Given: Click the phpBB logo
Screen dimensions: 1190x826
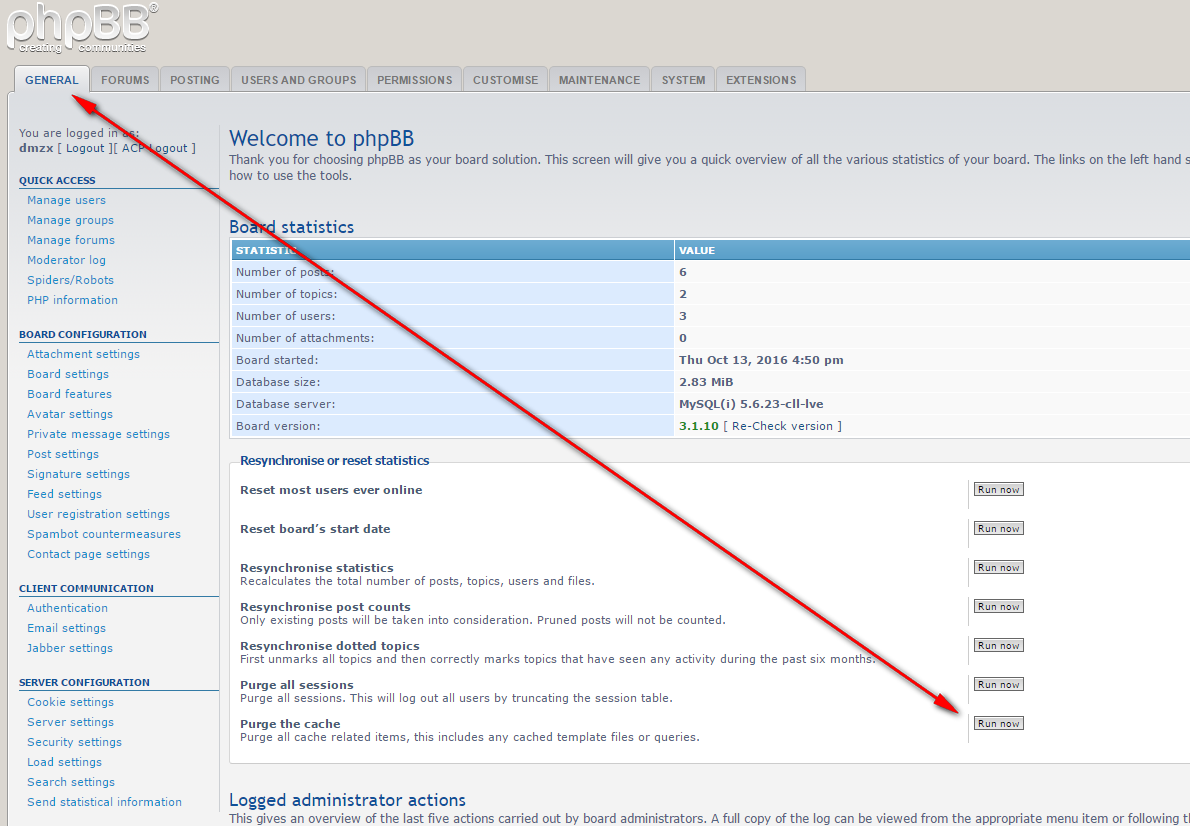Looking at the screenshot, I should click(x=80, y=27).
